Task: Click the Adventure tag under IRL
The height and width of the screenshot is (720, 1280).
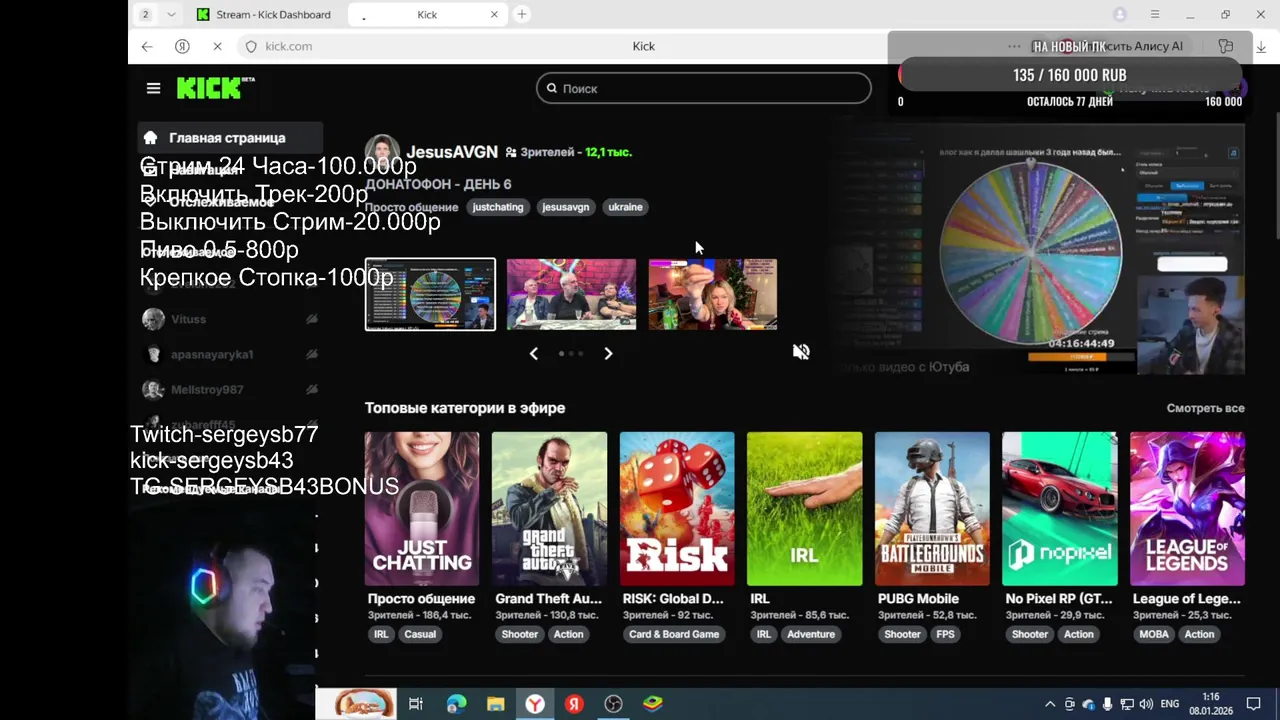Action: [x=811, y=634]
